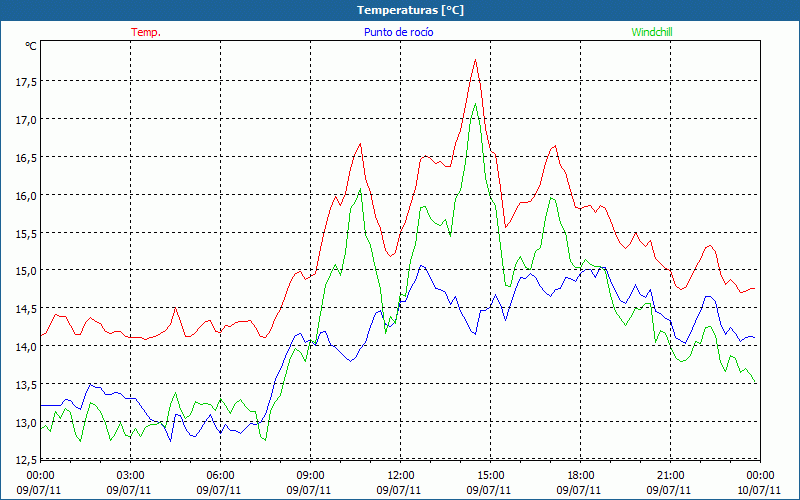Select the red "Temp." legend label
The image size is (800, 500).
146,32
